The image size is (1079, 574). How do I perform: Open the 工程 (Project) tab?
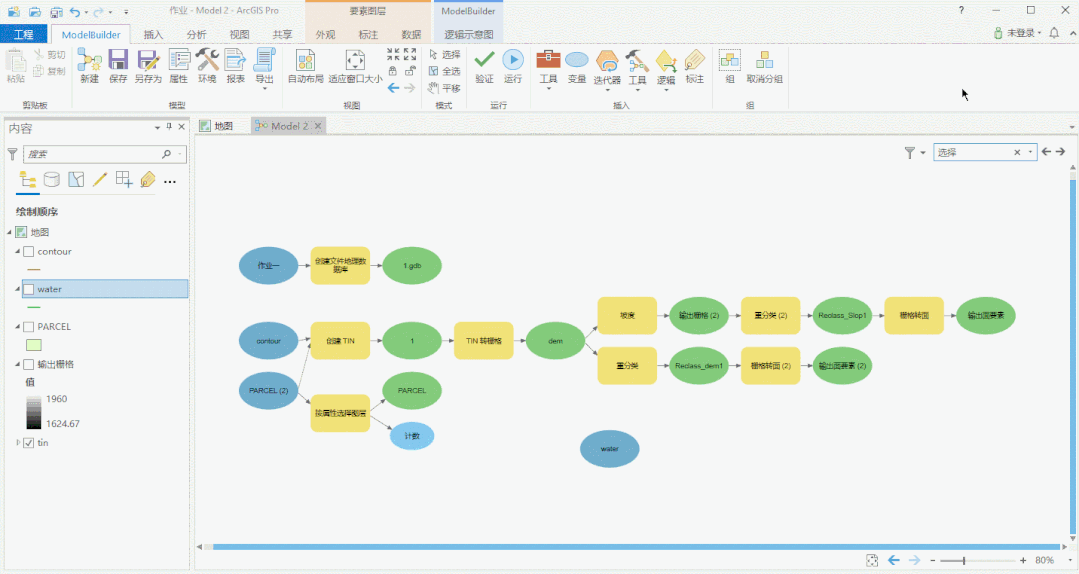pyautogui.click(x=23, y=34)
